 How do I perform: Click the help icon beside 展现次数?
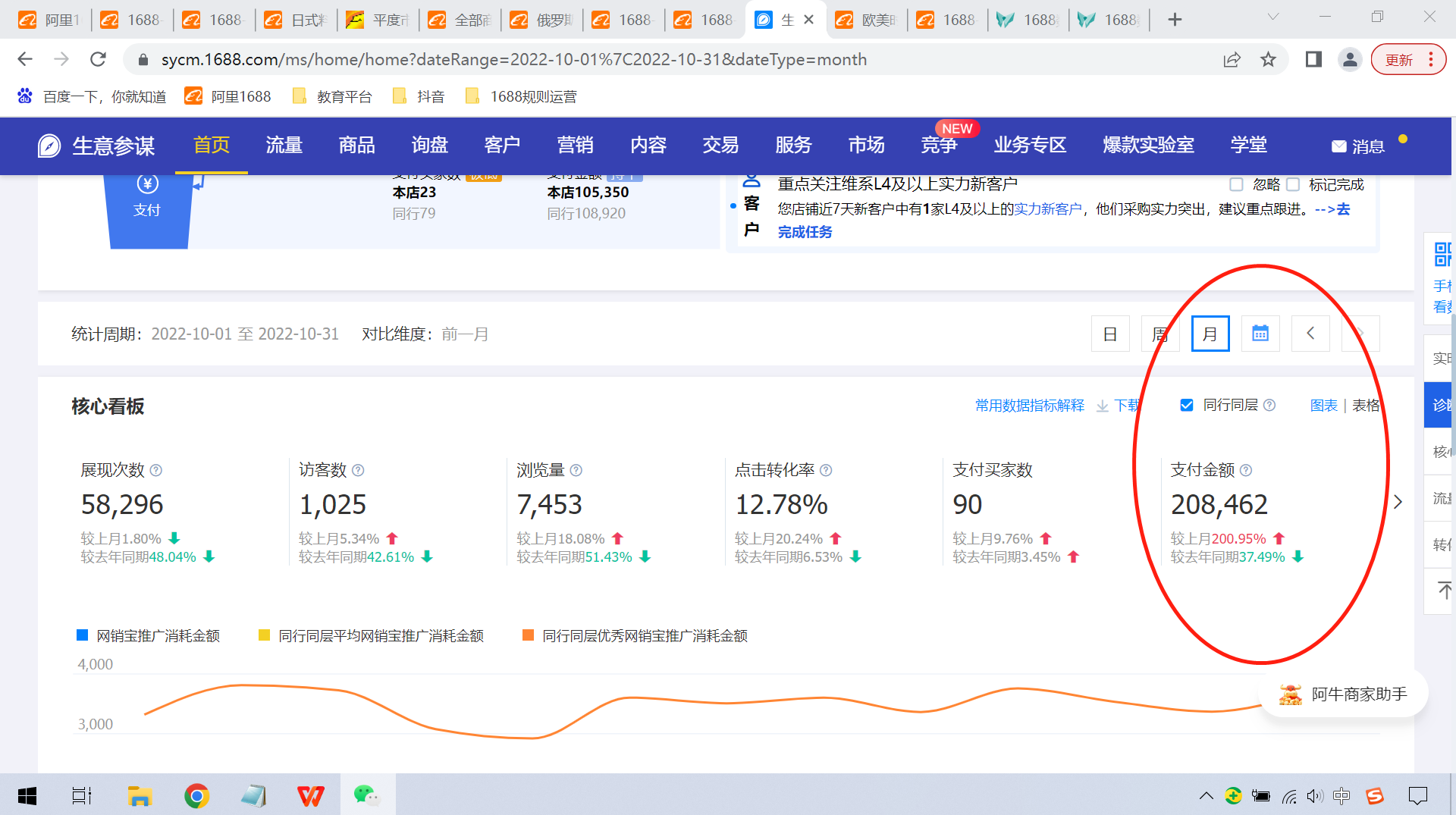tap(156, 470)
